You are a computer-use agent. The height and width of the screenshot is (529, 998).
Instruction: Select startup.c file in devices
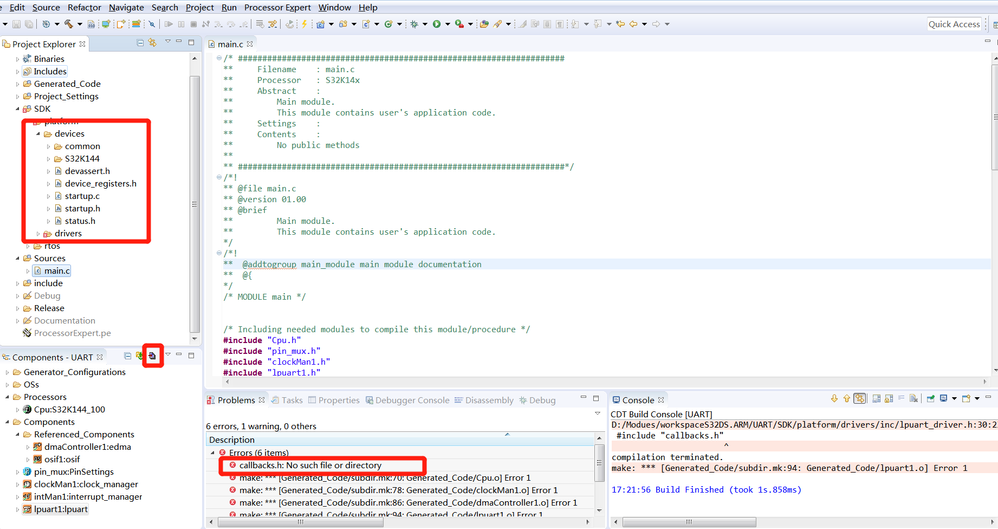(x=82, y=196)
